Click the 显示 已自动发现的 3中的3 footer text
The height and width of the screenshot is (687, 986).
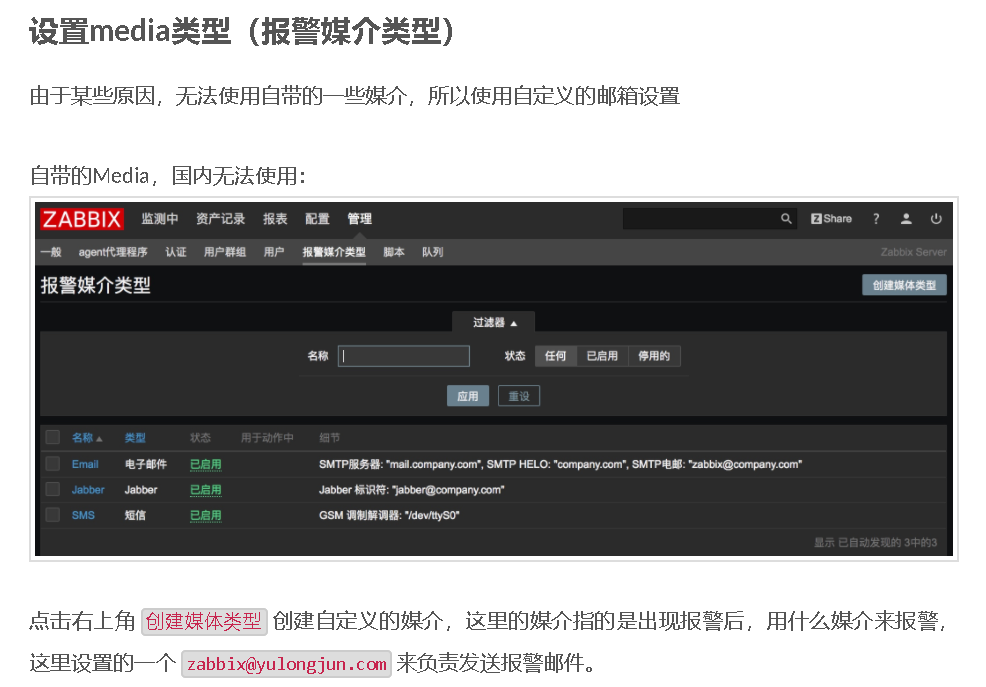[x=875, y=542]
